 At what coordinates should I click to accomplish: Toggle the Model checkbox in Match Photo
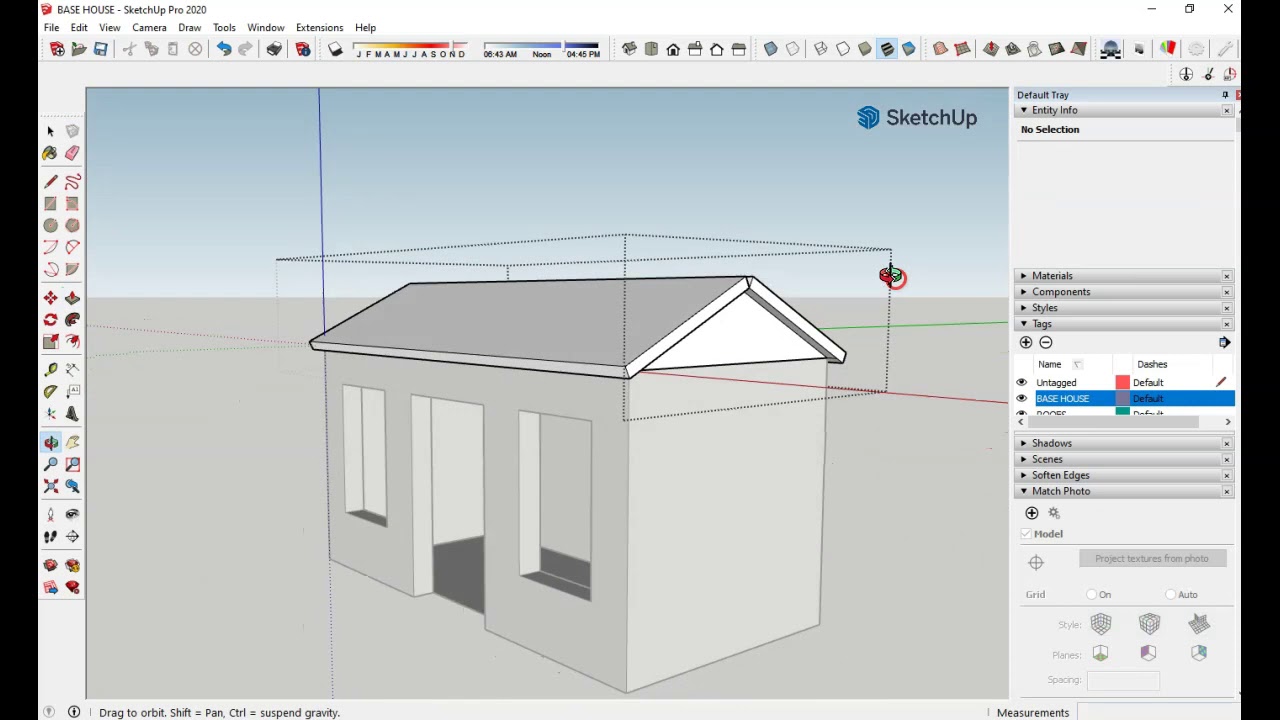point(1026,534)
